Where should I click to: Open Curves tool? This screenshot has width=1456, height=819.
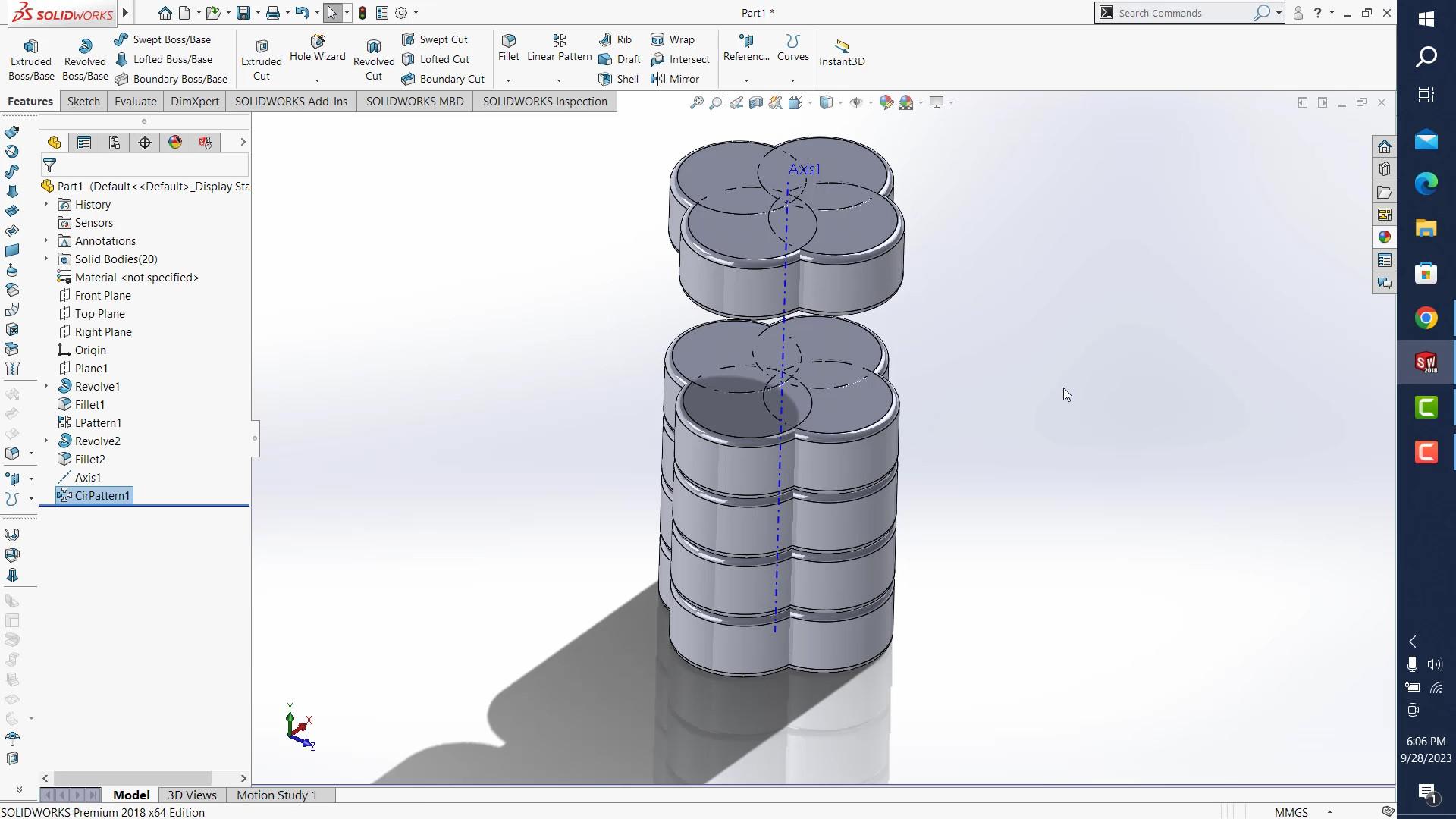pos(792,48)
